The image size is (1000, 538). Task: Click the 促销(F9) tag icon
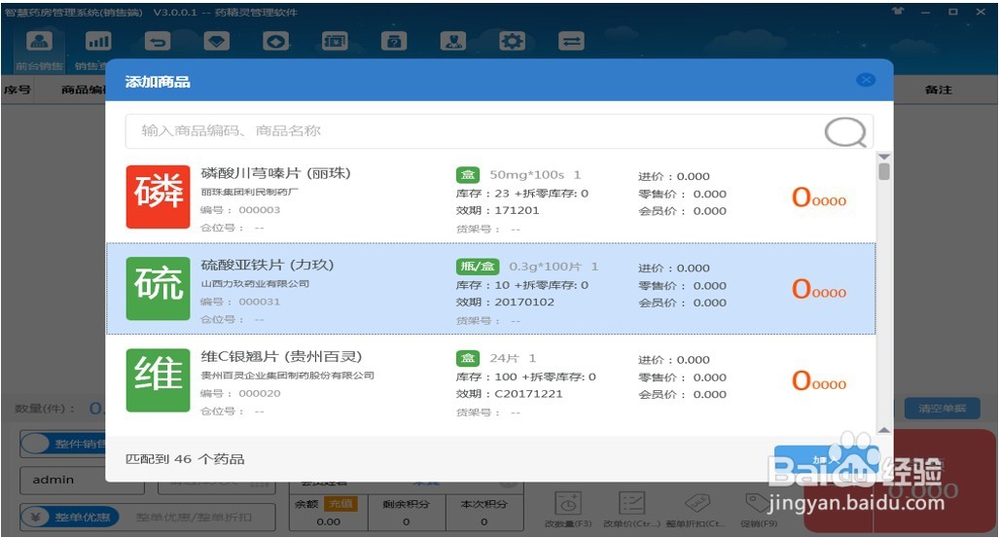coord(758,503)
